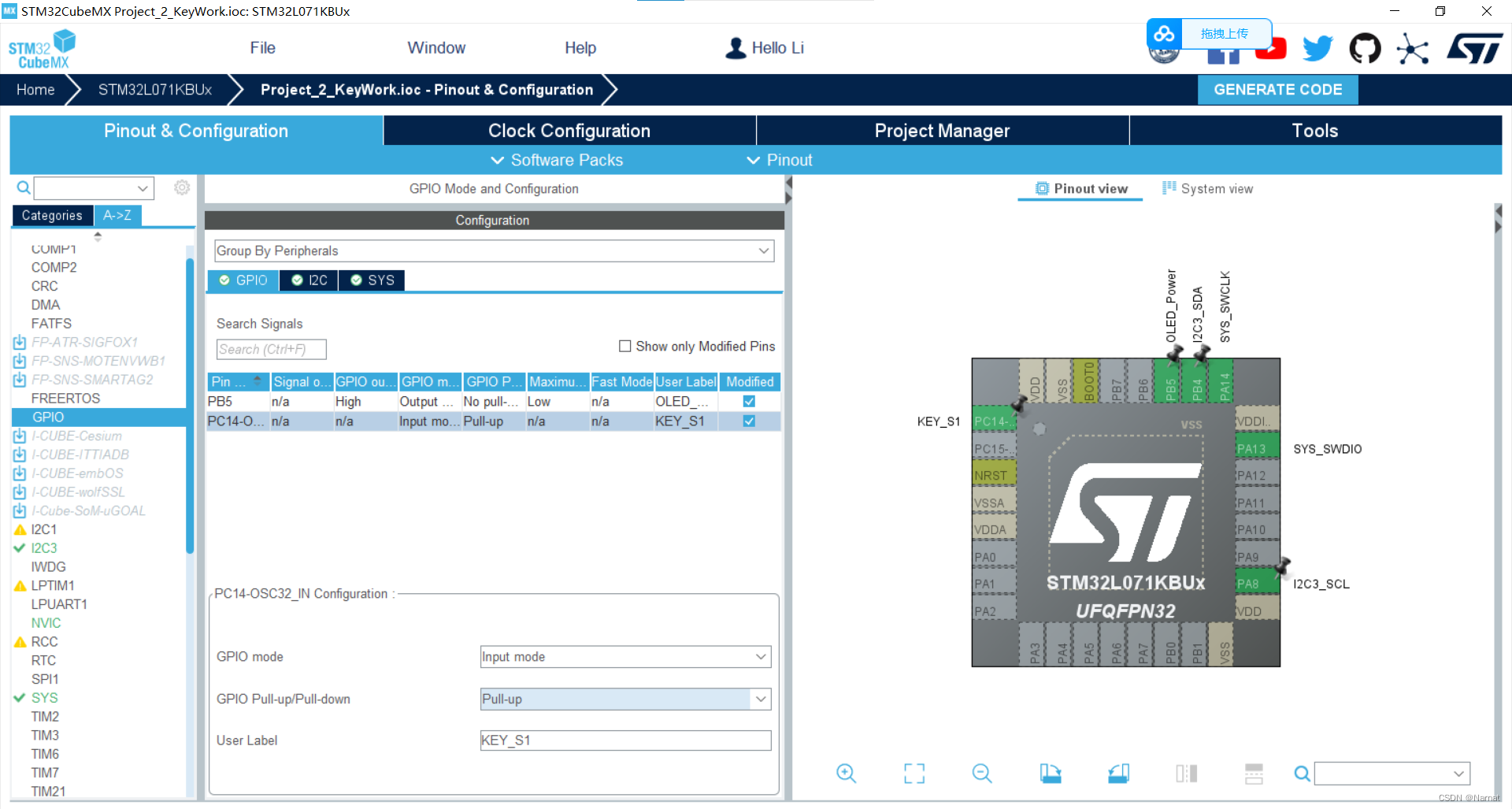The width and height of the screenshot is (1512, 809).
Task: Go to the Home breadcrumb
Action: [x=35, y=90]
